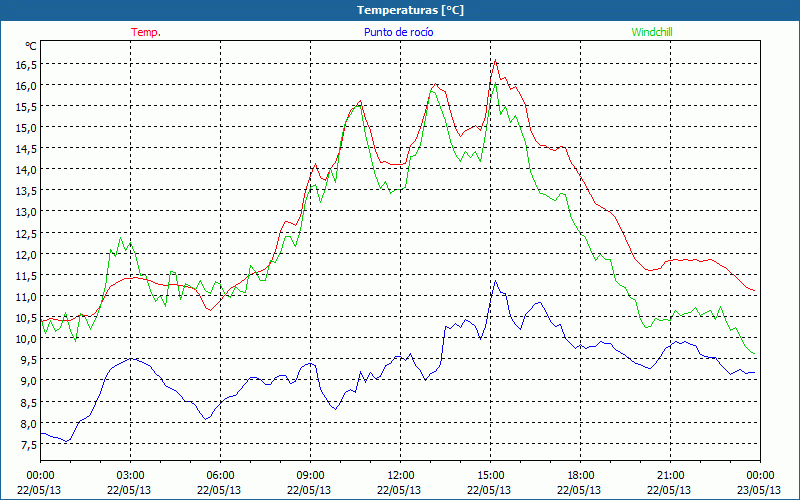Click the 16,5 y-axis value
The image size is (800, 500).
point(26,64)
